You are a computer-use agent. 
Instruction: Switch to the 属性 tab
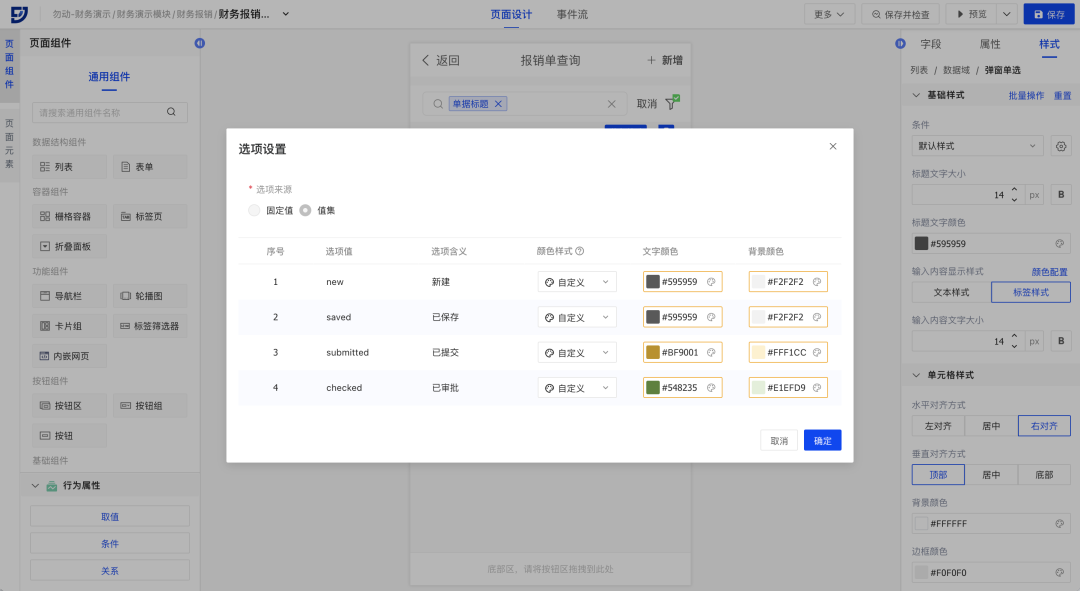click(990, 44)
